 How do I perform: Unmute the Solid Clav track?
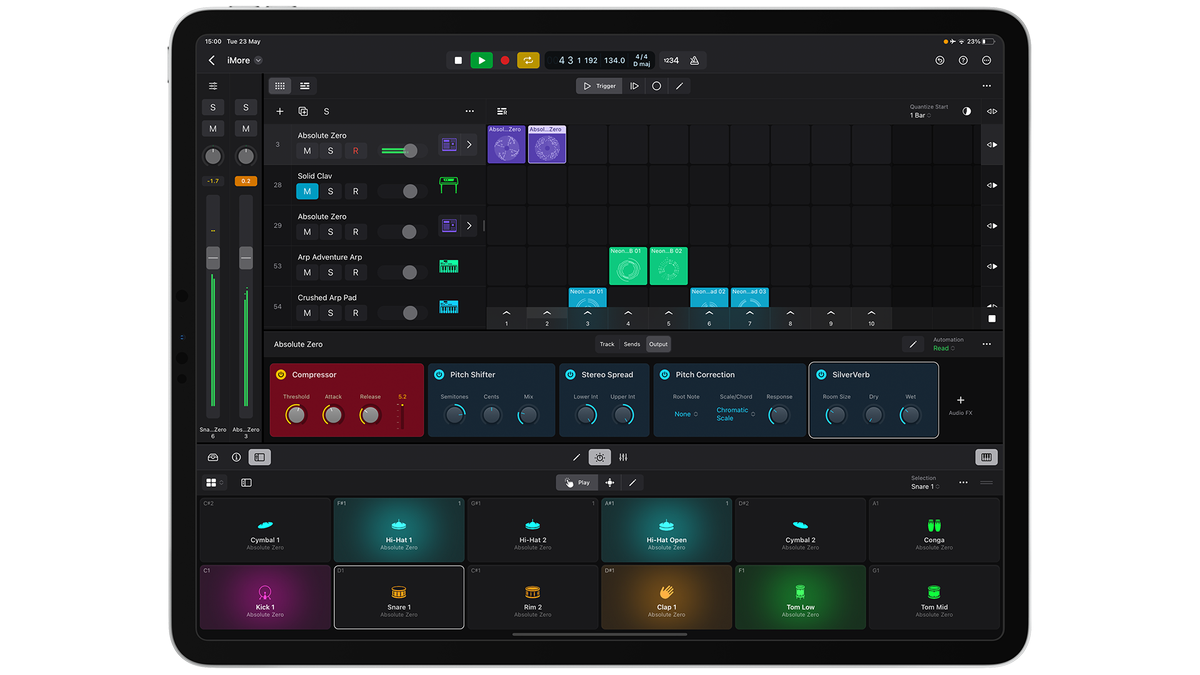(x=306, y=190)
